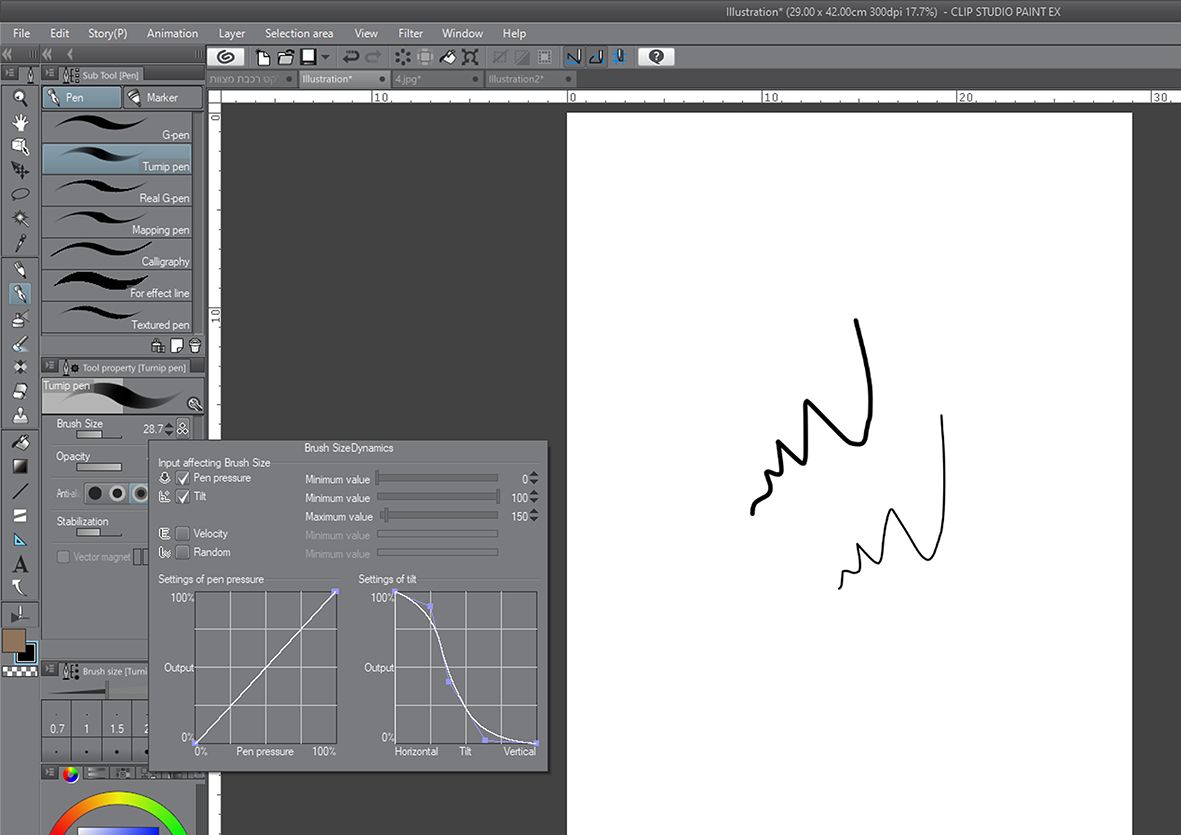Screen dimensions: 1181x835
Task: Open Sub Tool palette menu
Action: [50, 74]
